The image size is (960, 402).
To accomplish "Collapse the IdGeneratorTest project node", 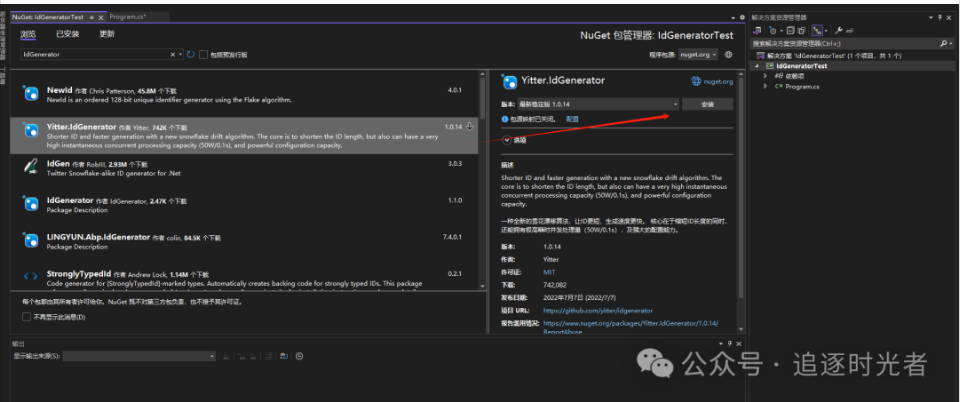I will [756, 66].
